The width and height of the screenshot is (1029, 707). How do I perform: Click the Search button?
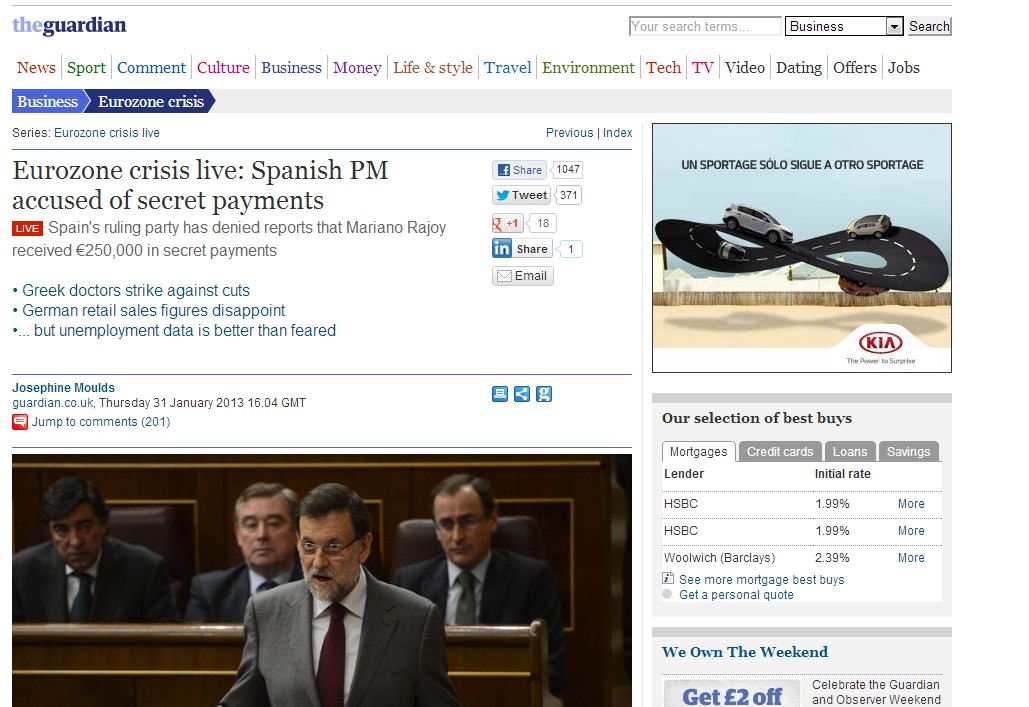point(929,27)
